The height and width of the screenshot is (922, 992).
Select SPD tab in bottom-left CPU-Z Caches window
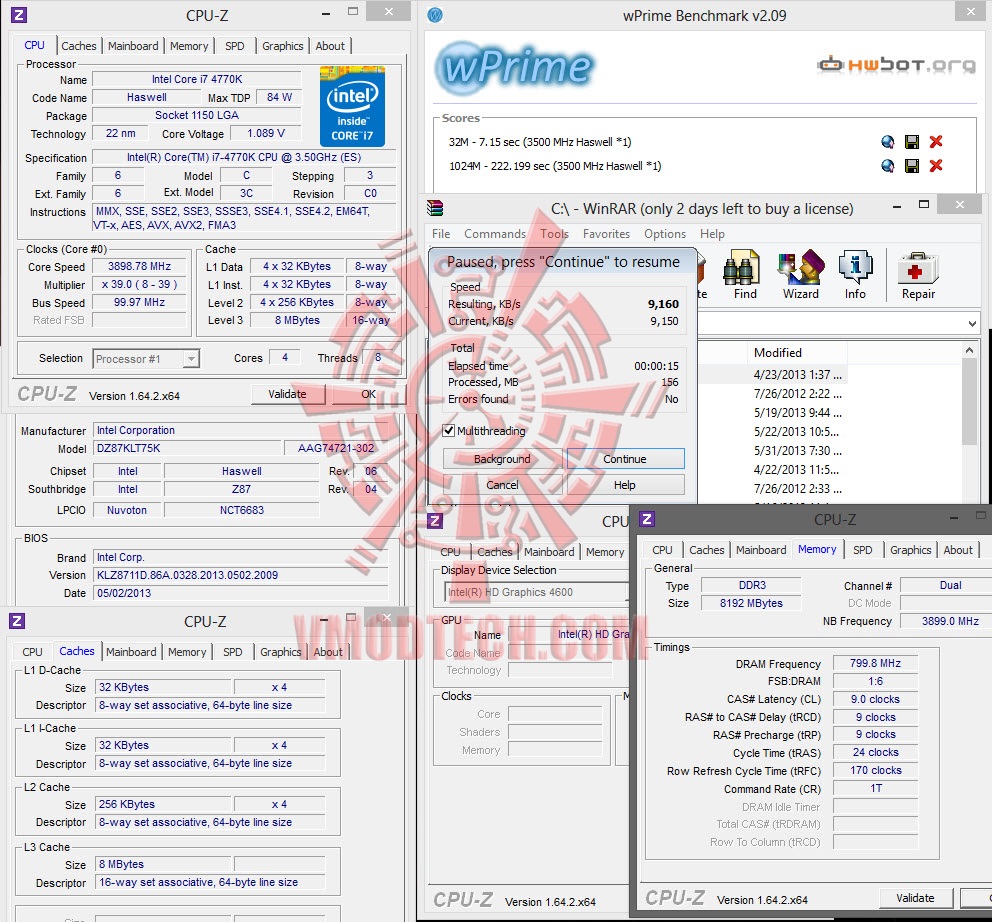[x=232, y=652]
